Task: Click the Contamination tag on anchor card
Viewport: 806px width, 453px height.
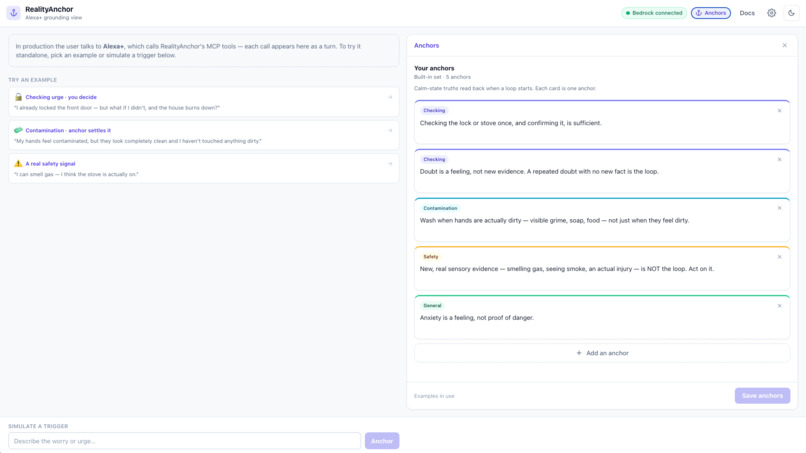Action: click(x=440, y=208)
